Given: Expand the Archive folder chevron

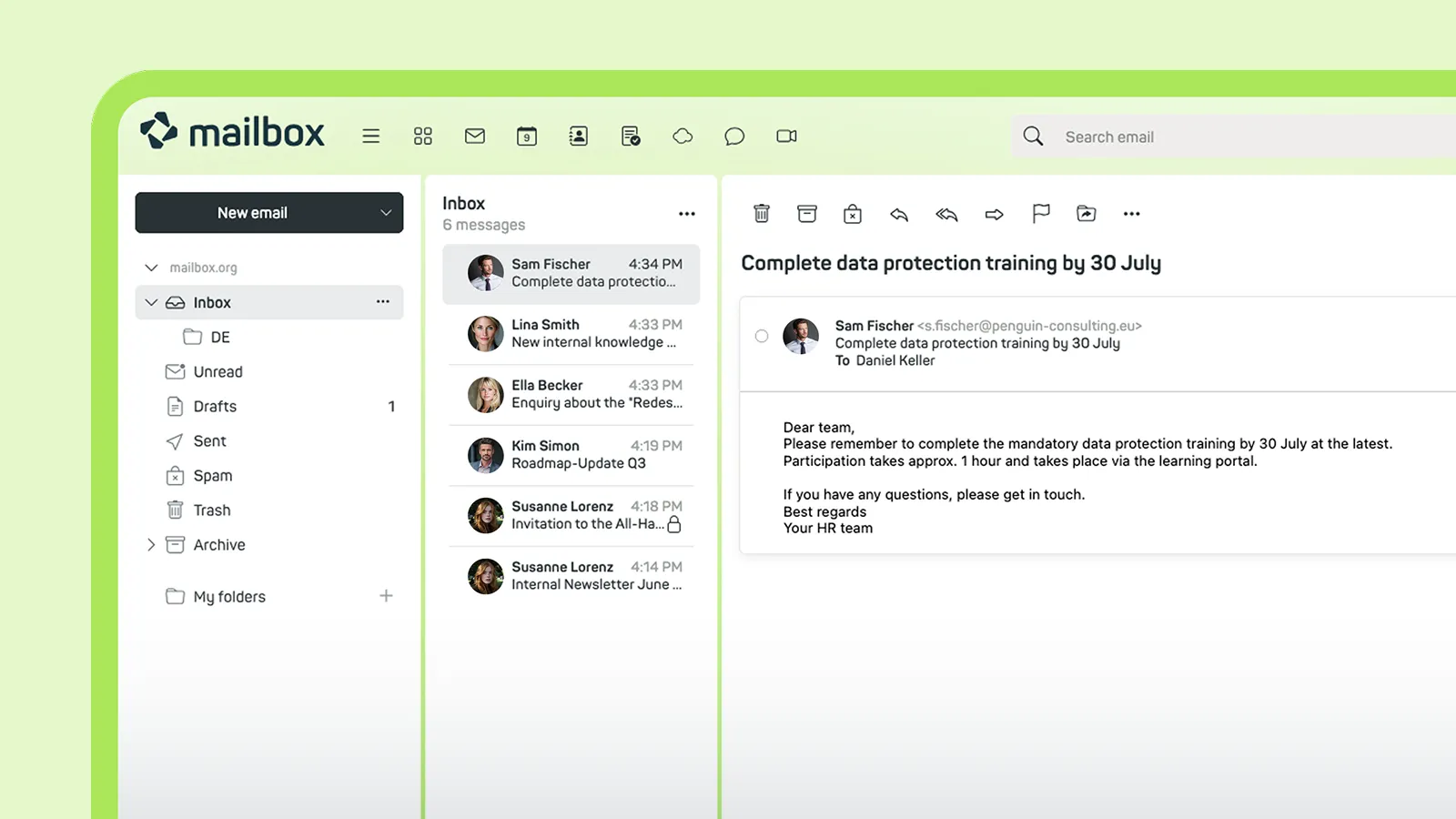Looking at the screenshot, I should point(151,544).
